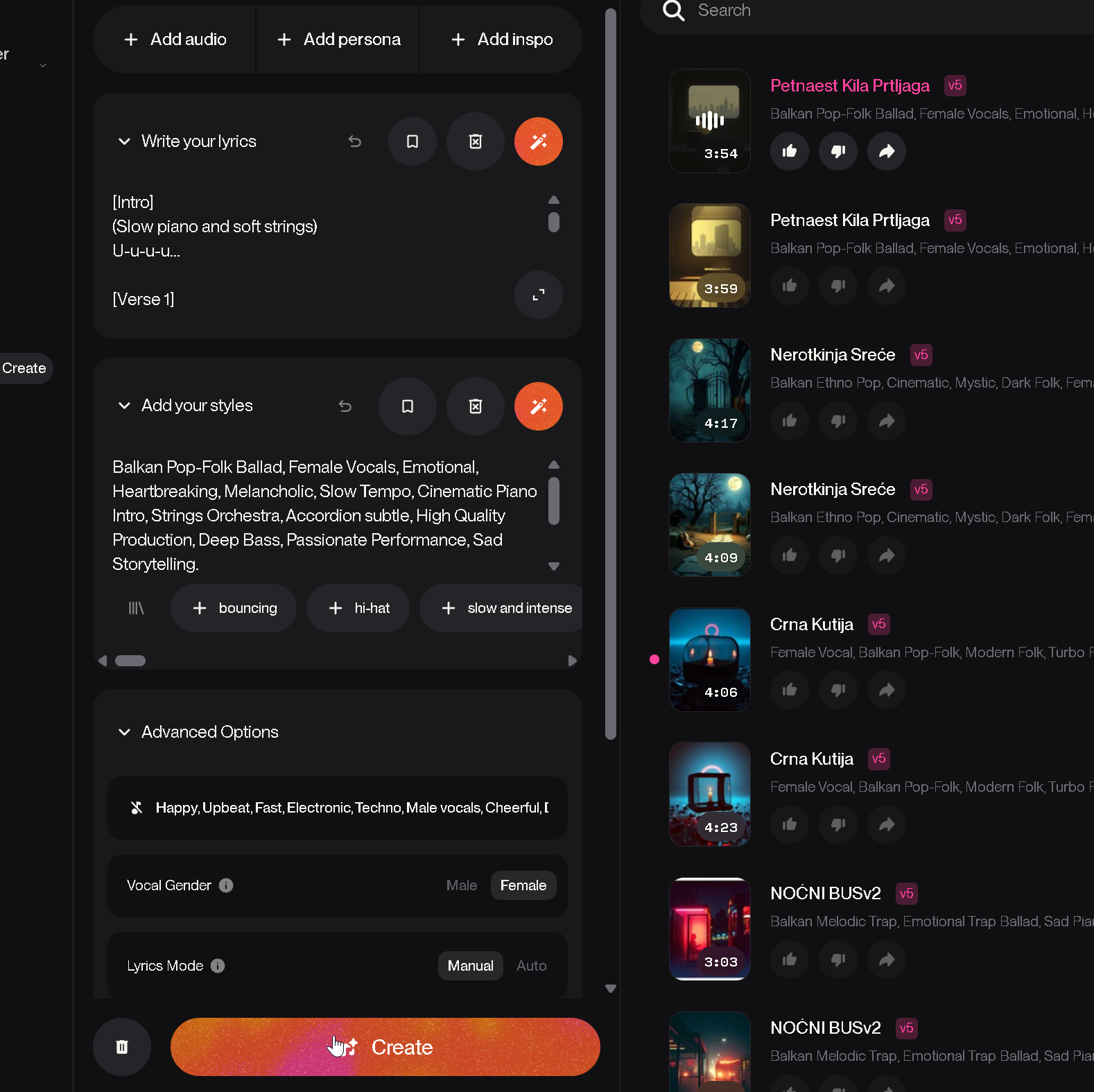The height and width of the screenshot is (1092, 1094).
Task: Expand the lyrics editor to full size
Action: (x=538, y=295)
